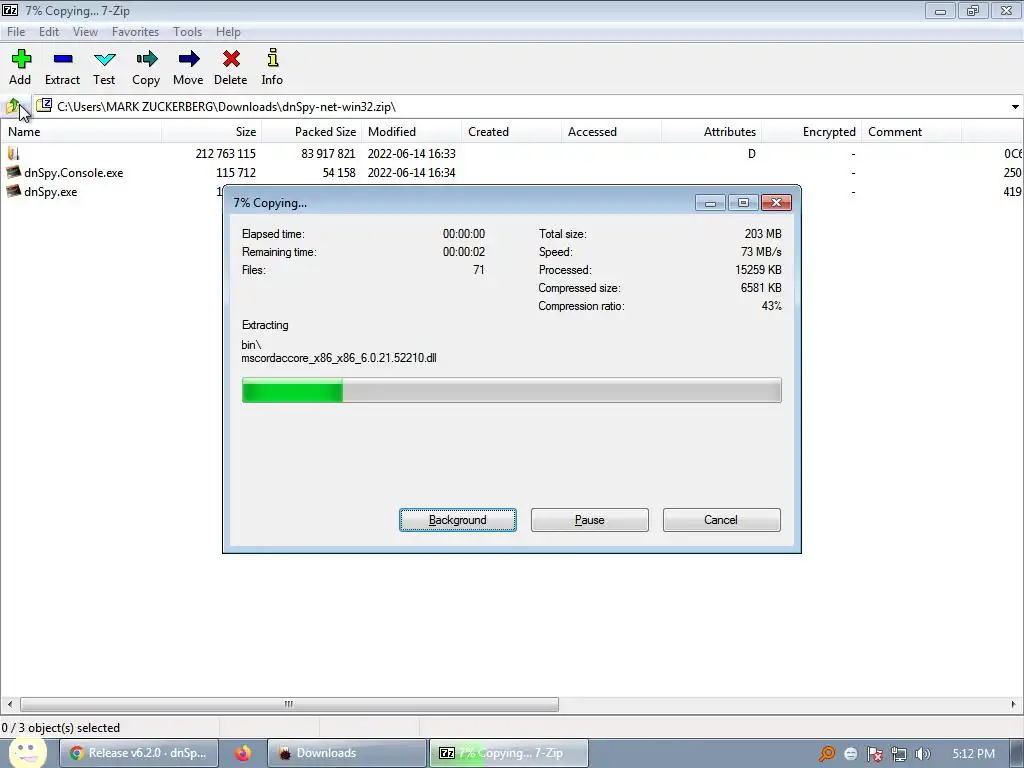The height and width of the screenshot is (768, 1024).
Task: Click the 0 / 3 object(s) selected status
Action: [61, 728]
